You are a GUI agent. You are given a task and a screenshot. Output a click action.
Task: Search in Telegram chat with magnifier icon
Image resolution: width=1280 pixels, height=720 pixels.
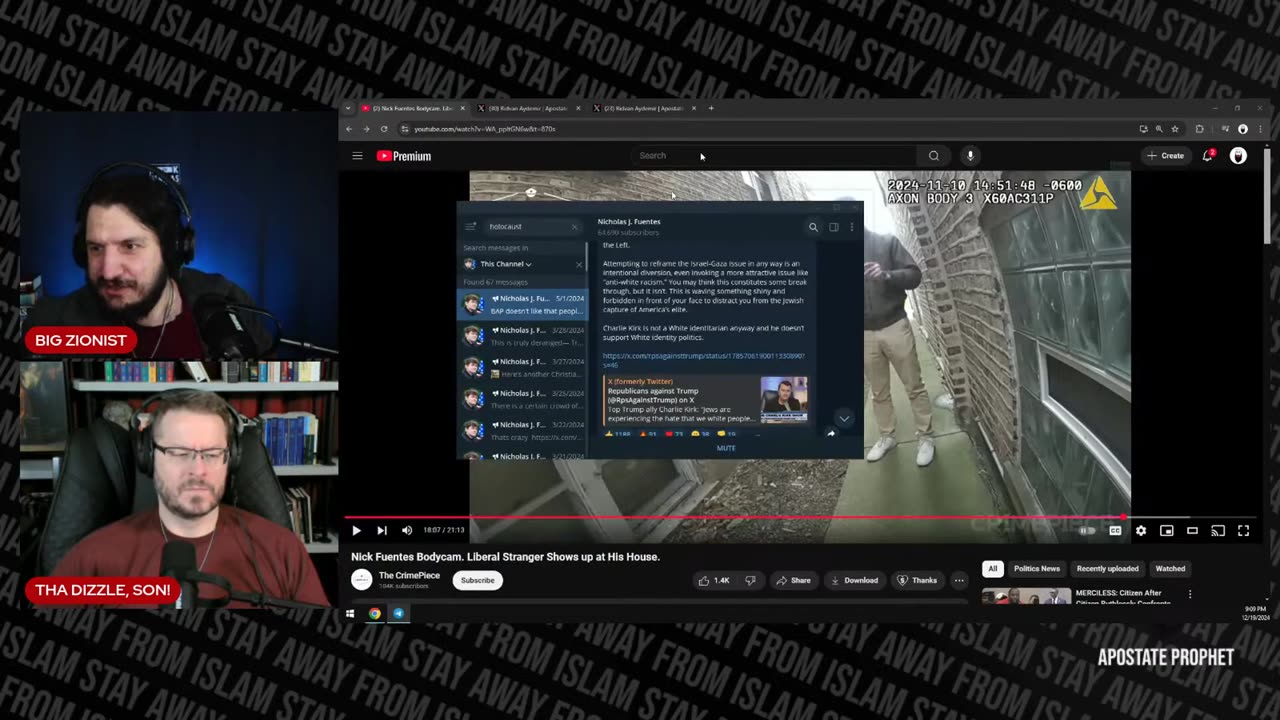(x=813, y=227)
